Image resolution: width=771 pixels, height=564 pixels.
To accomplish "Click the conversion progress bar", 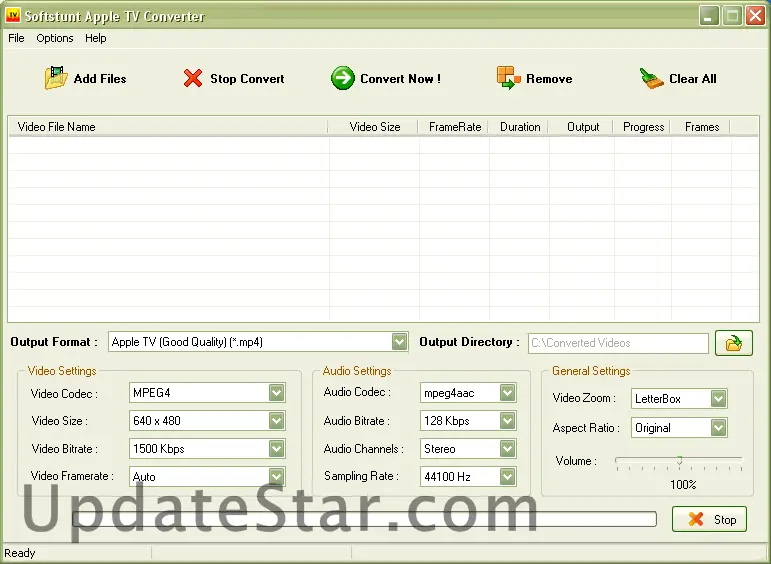I will (x=364, y=519).
